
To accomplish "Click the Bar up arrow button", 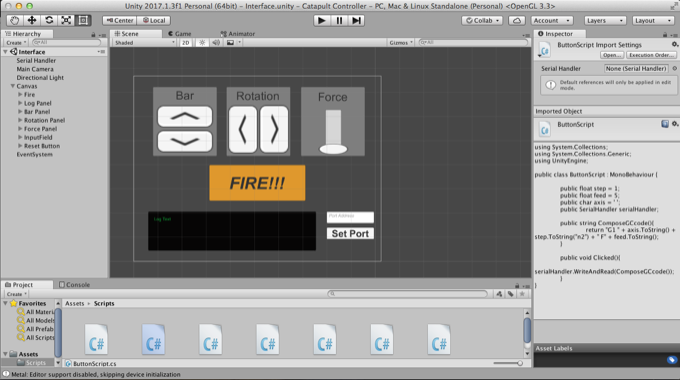I will pos(185,117).
